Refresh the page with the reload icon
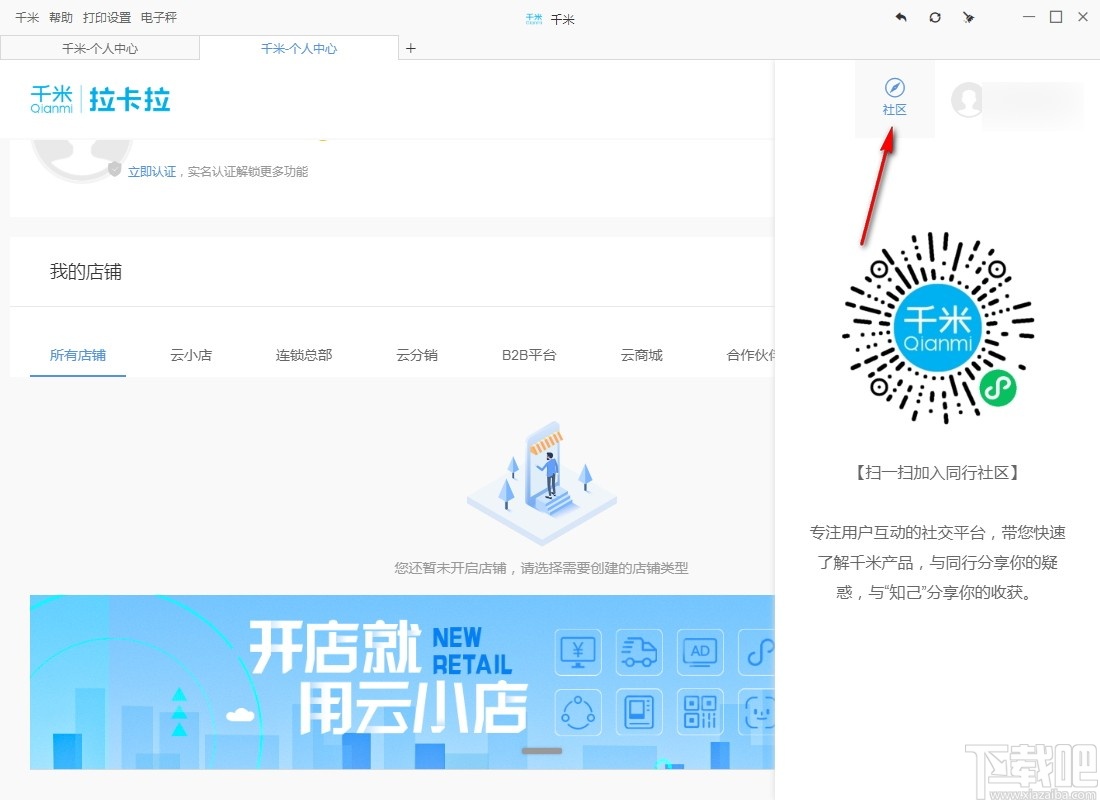This screenshot has height=800, width=1100. pos(935,17)
